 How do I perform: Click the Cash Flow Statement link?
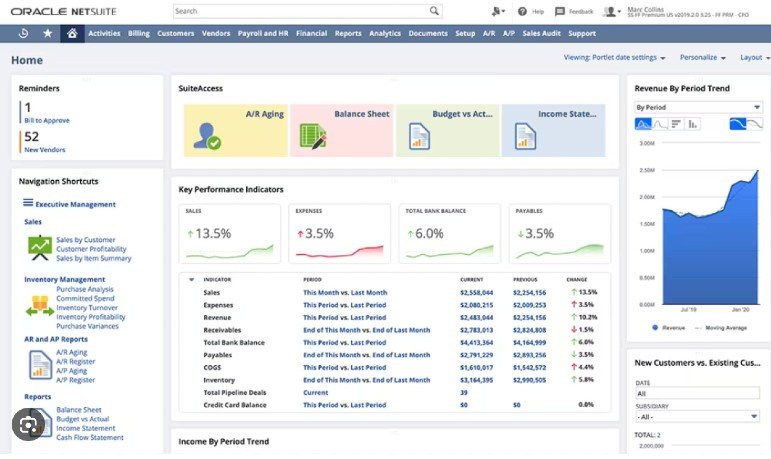click(x=90, y=437)
